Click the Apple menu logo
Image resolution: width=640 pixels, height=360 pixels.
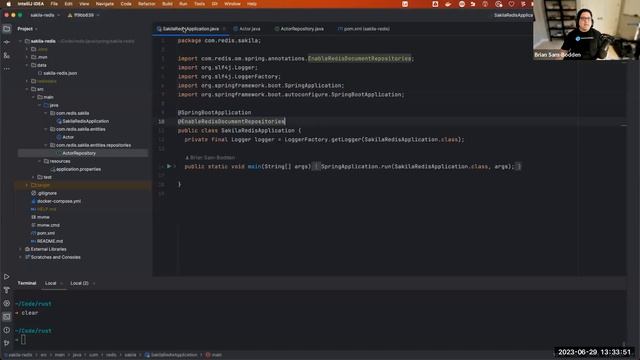click(x=9, y=4)
